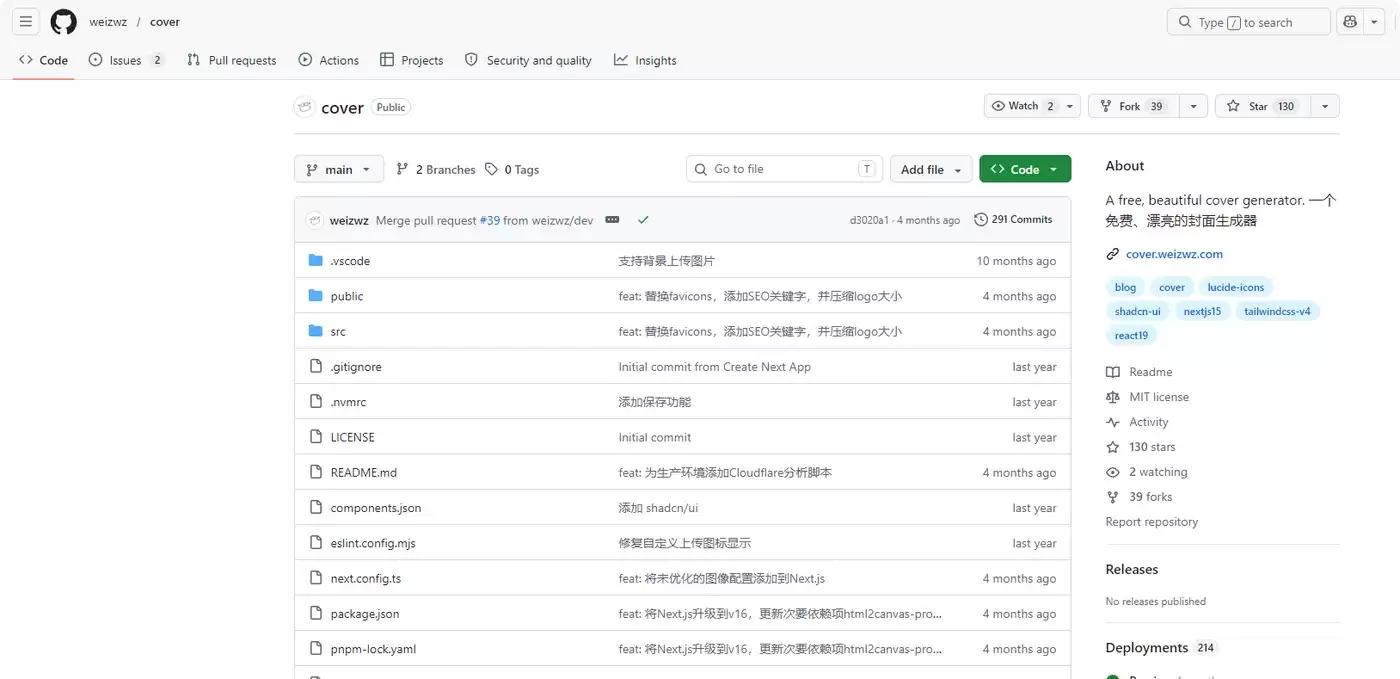Image resolution: width=1400 pixels, height=679 pixels.
Task: Expand the commit message ellipsis button
Action: tap(612, 220)
